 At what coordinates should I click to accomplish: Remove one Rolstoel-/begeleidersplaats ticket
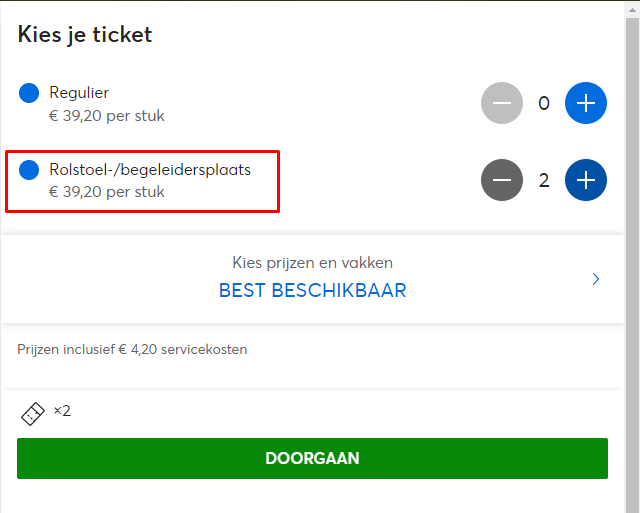coord(502,180)
